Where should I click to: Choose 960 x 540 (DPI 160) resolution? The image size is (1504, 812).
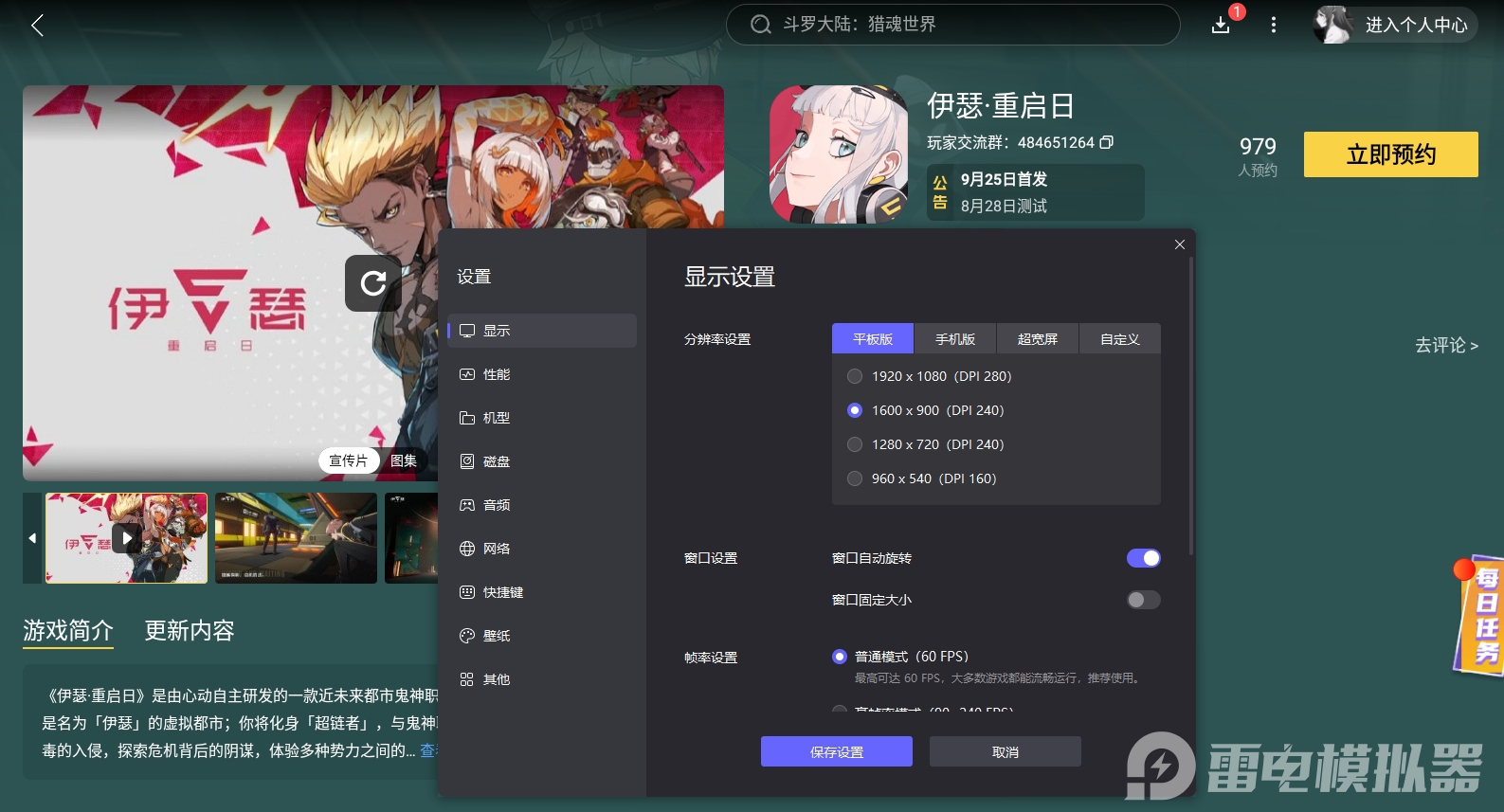tap(922, 478)
